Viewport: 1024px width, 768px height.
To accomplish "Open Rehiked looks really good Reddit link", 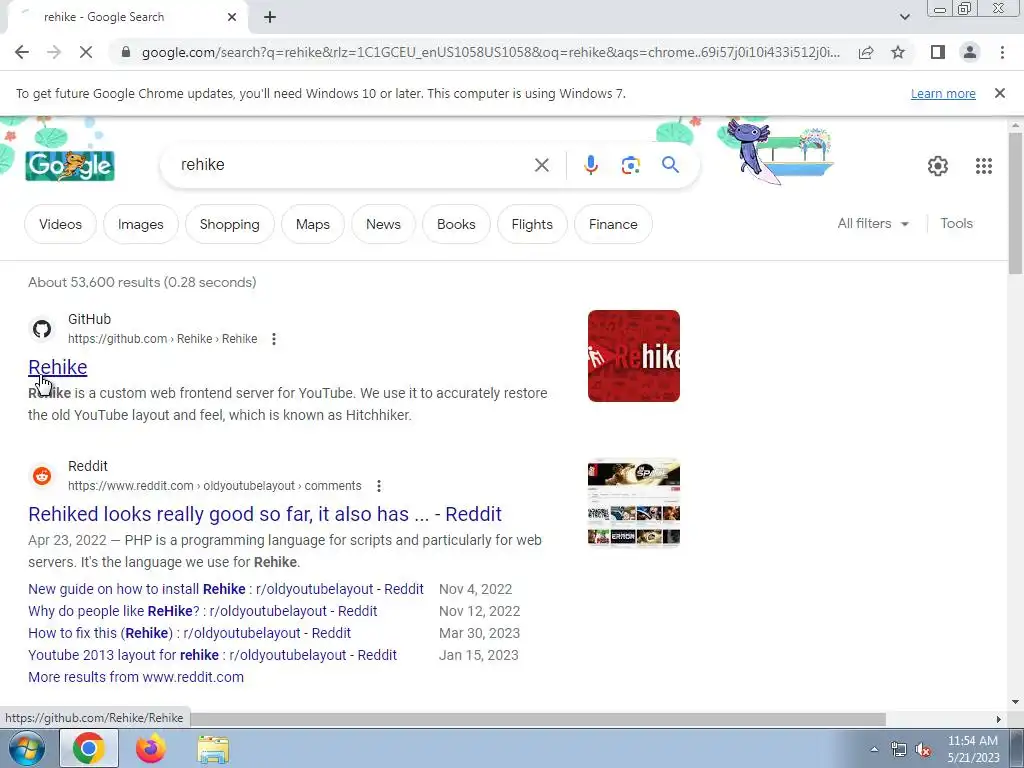I will click(x=264, y=514).
